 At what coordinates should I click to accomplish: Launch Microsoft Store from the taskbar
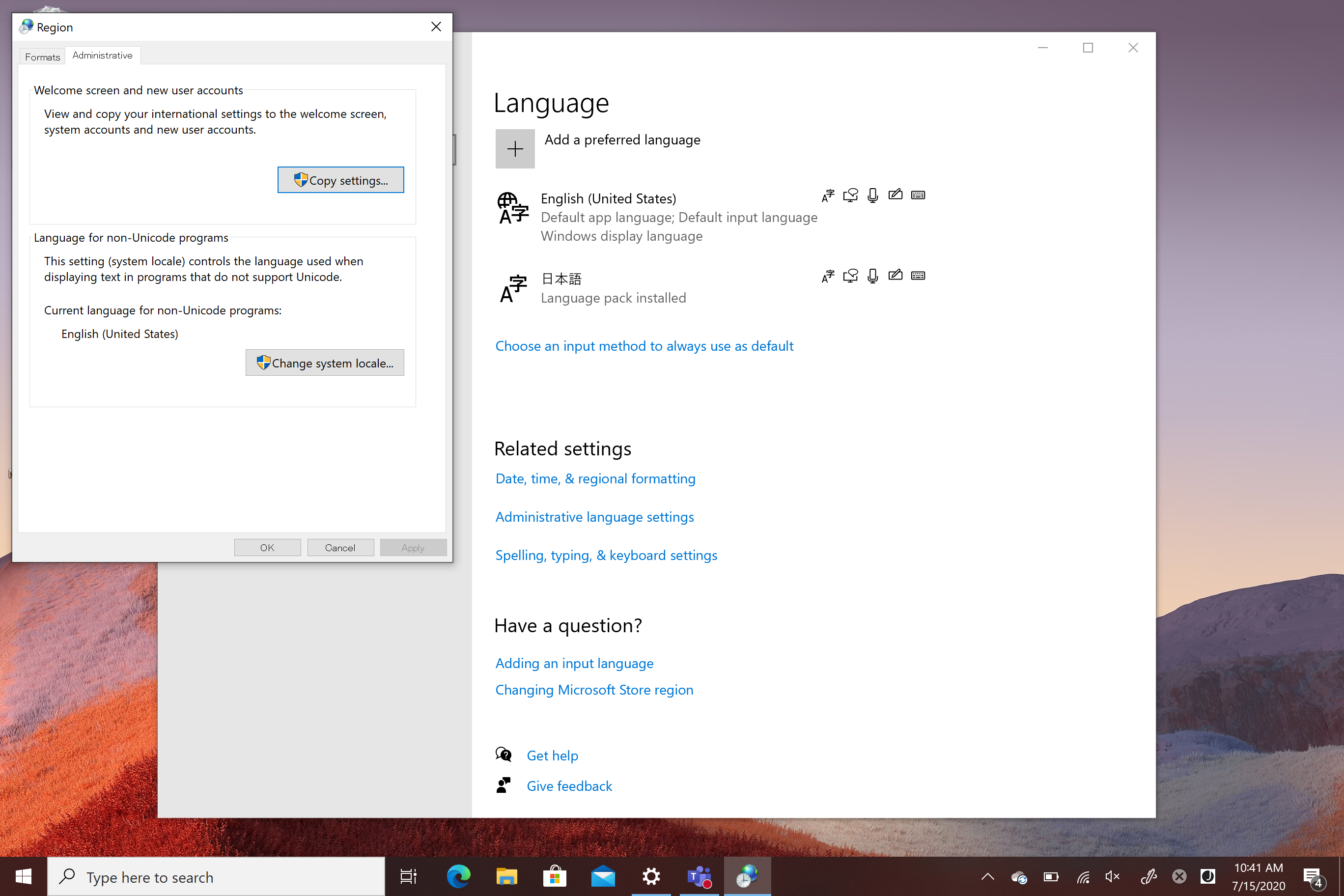tap(554, 876)
